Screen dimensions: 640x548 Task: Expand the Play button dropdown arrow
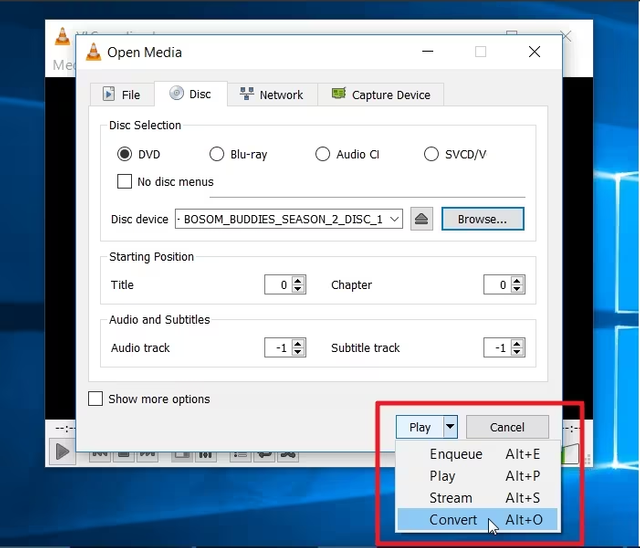450,427
